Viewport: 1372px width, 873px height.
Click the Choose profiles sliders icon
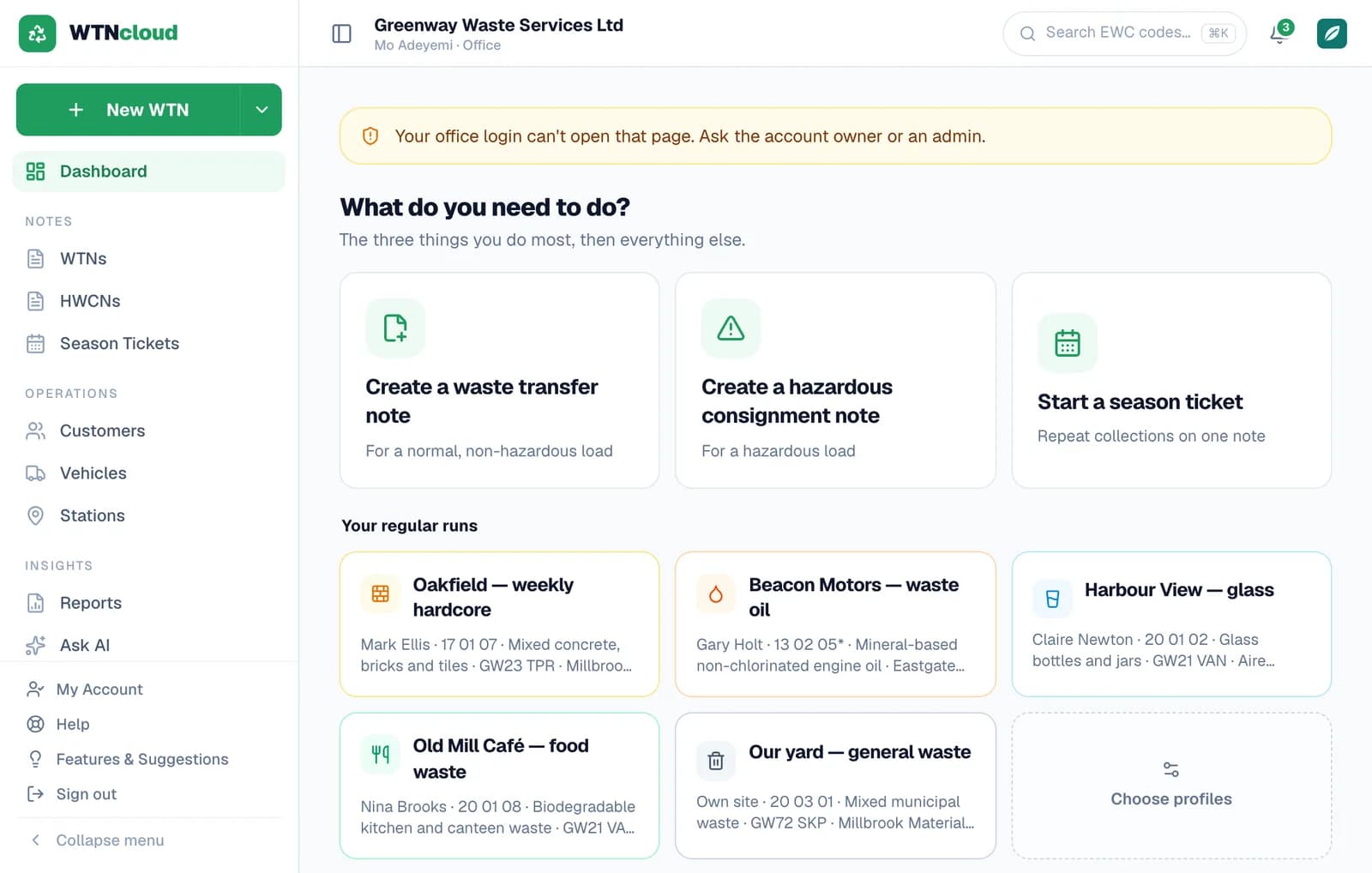[x=1171, y=769]
